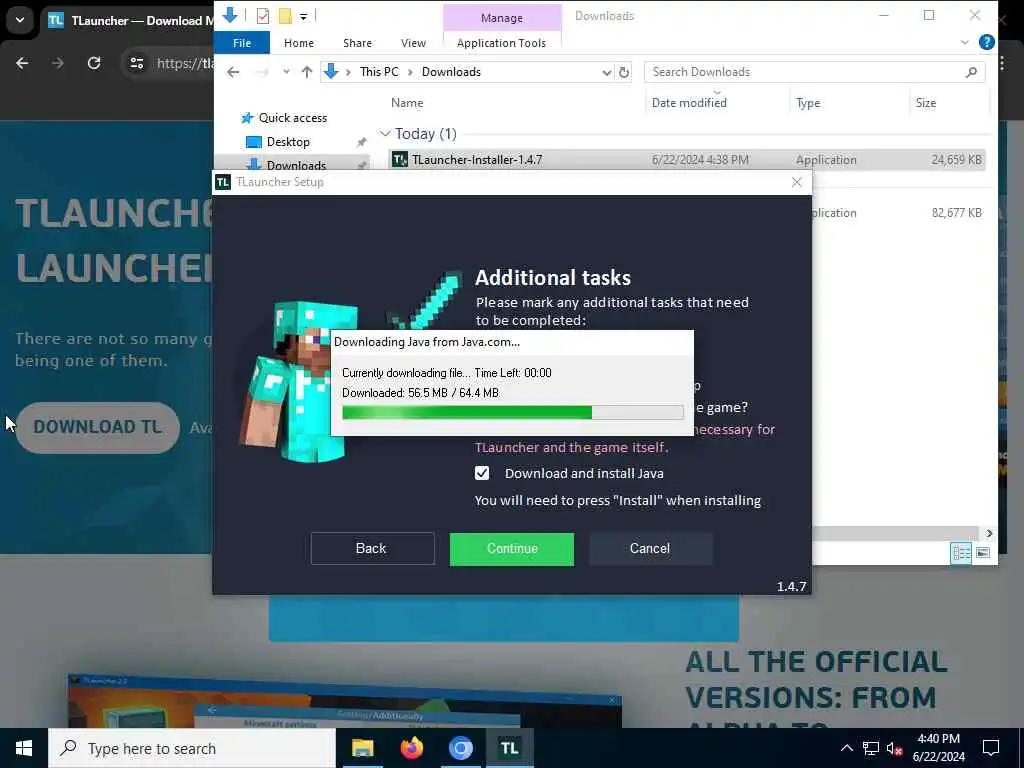Click the browser forward arrow
Image resolution: width=1024 pixels, height=768 pixels.
click(57, 63)
